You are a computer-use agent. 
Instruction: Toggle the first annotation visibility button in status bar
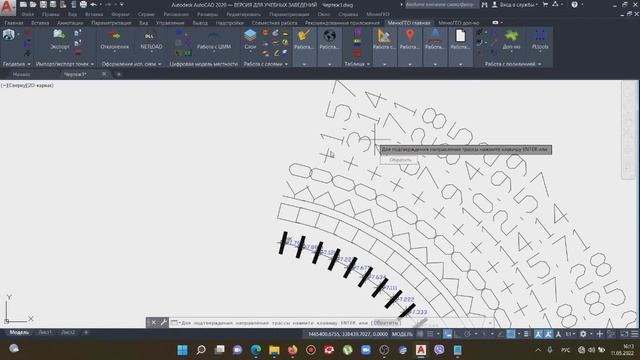pos(538,334)
